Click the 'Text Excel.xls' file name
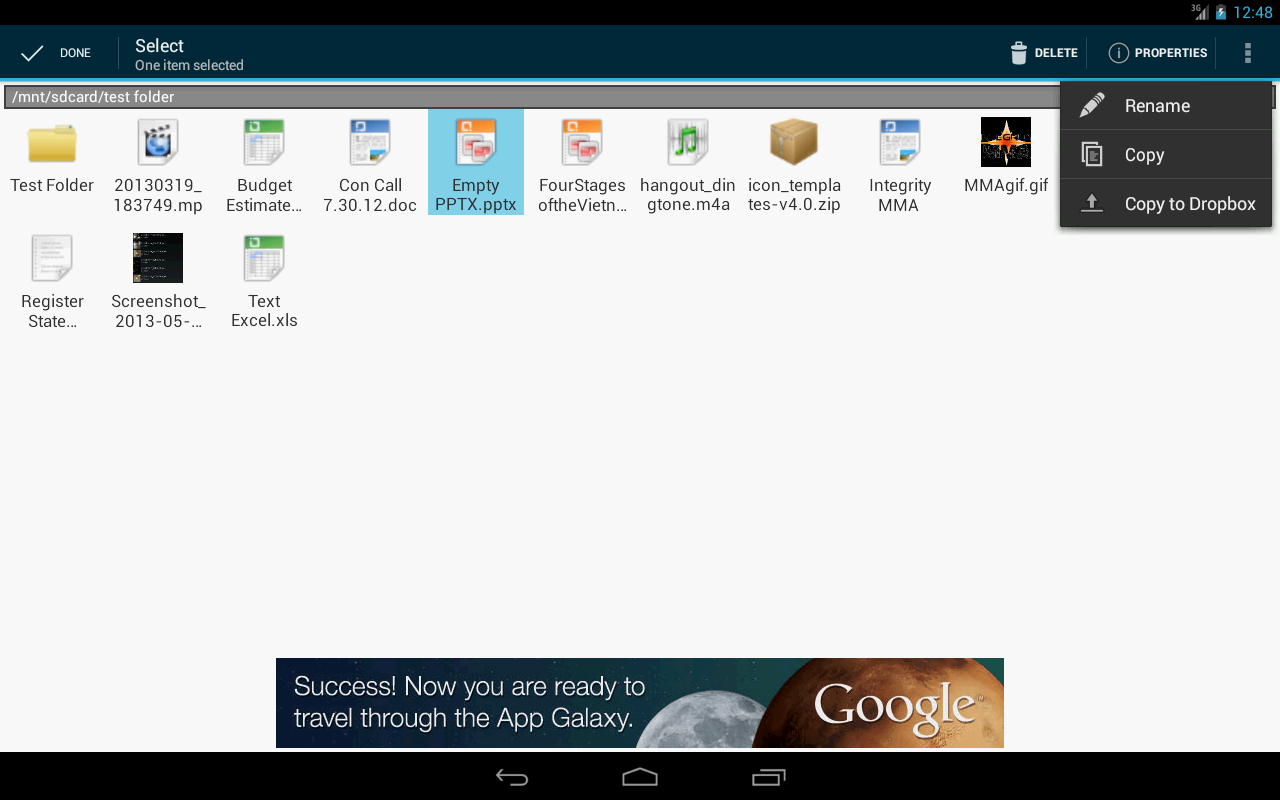Viewport: 1280px width, 800px height. pyautogui.click(x=264, y=311)
